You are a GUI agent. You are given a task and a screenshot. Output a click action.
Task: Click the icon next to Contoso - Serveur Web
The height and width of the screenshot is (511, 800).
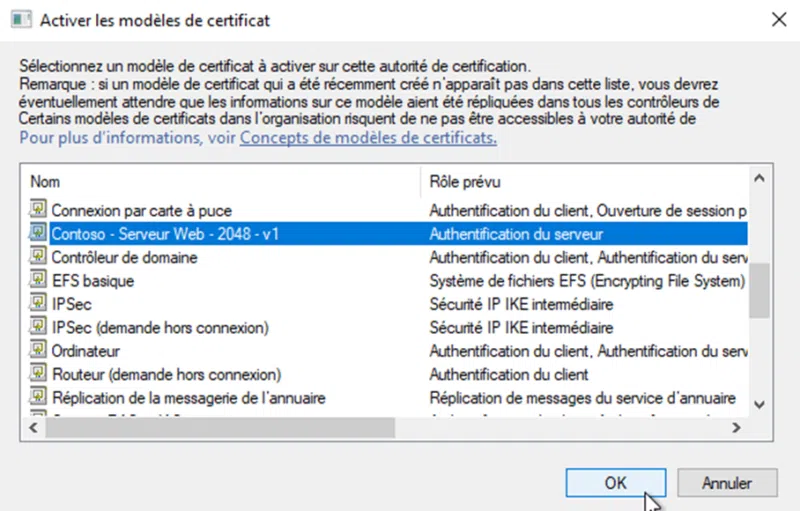(x=38, y=233)
